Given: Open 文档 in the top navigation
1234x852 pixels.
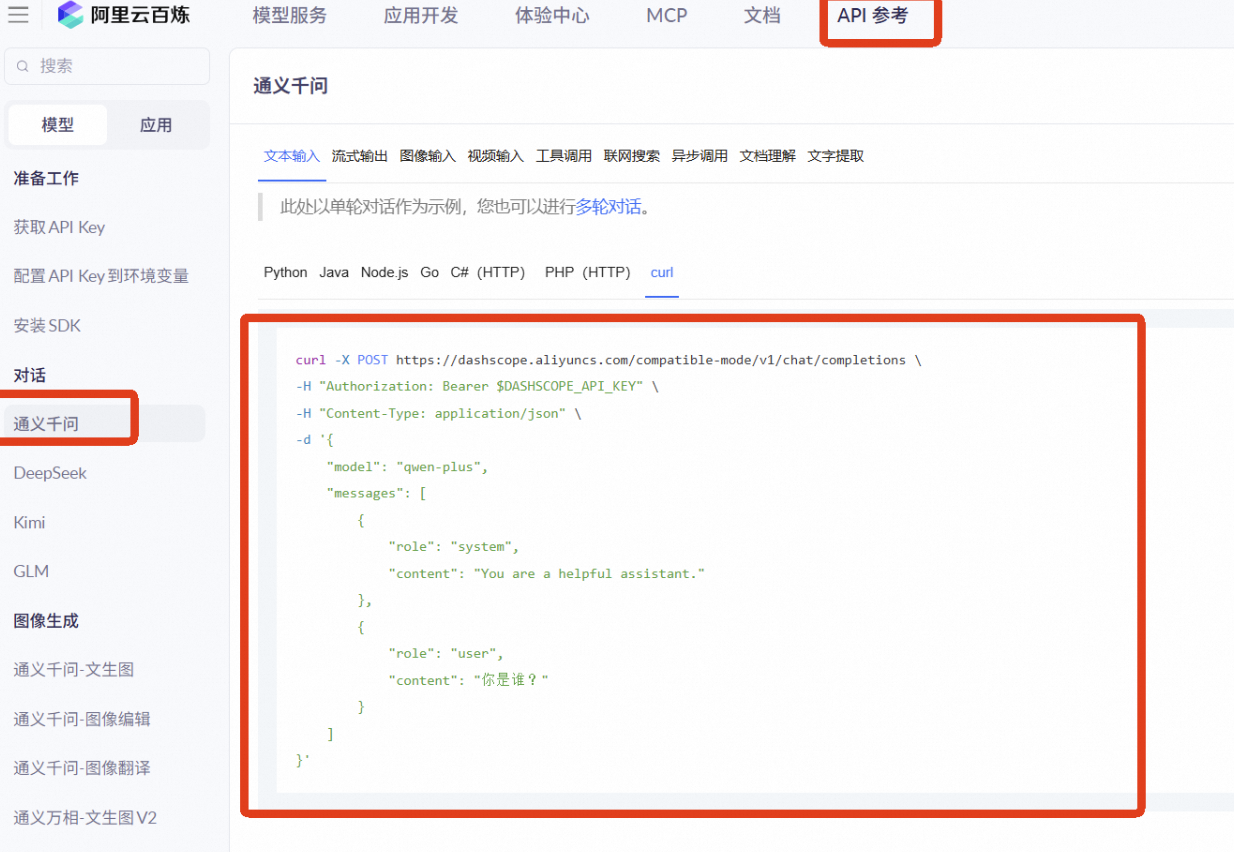Looking at the screenshot, I should [762, 16].
